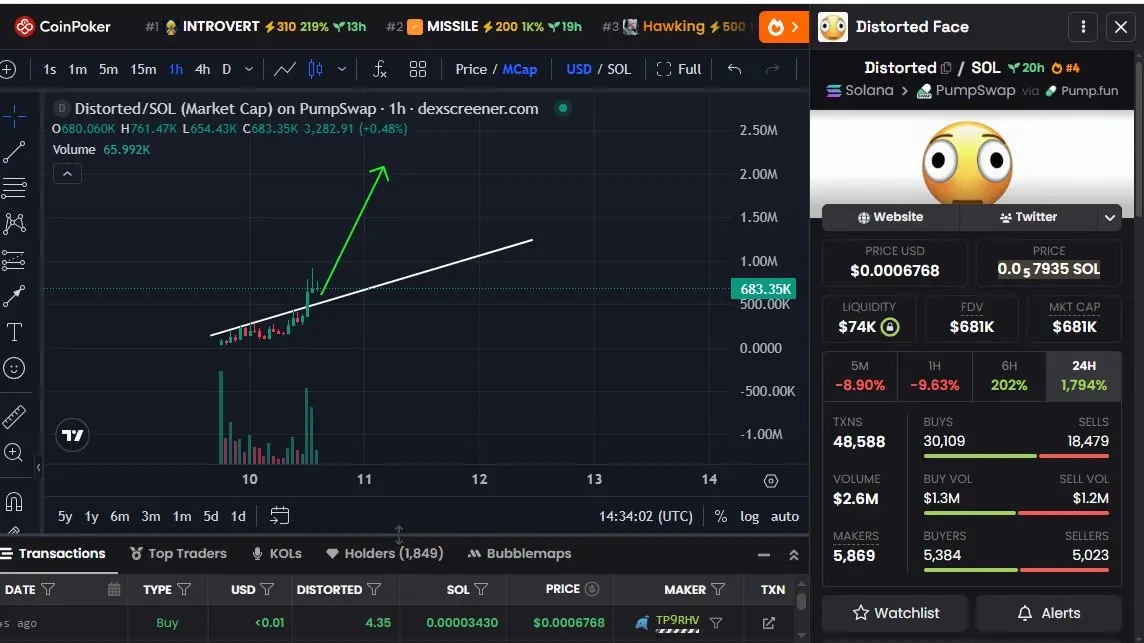
Task: Switch chart to Price view
Action: click(x=471, y=69)
